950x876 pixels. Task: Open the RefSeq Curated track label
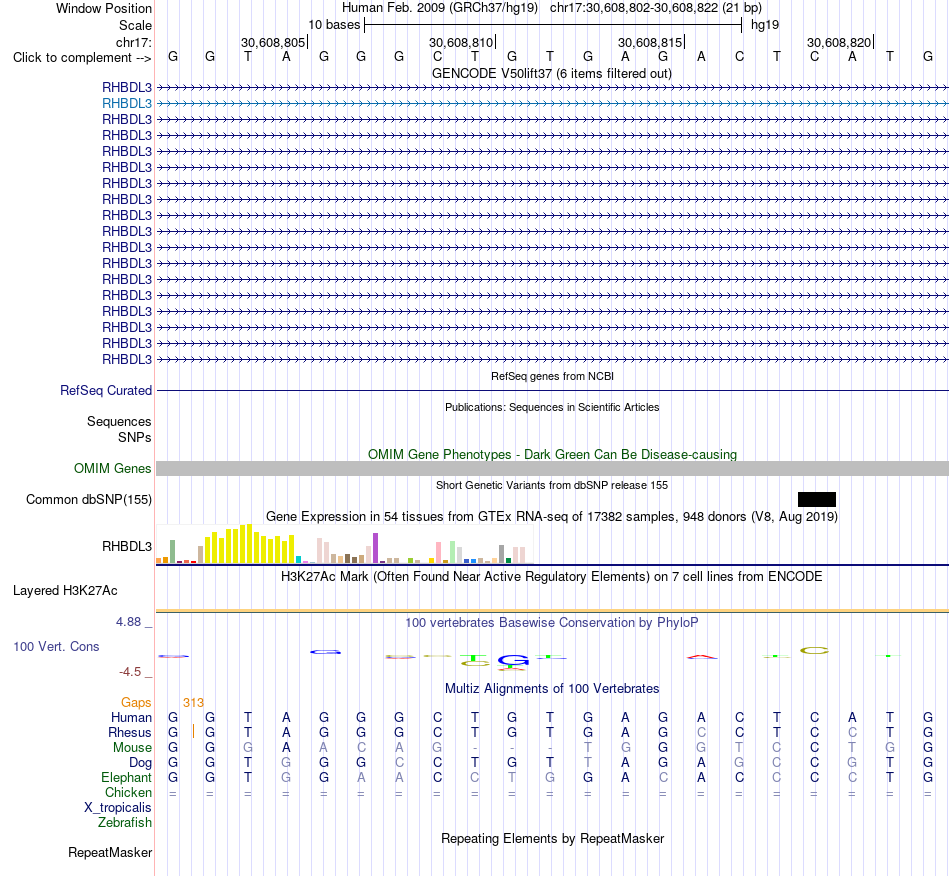coord(105,390)
